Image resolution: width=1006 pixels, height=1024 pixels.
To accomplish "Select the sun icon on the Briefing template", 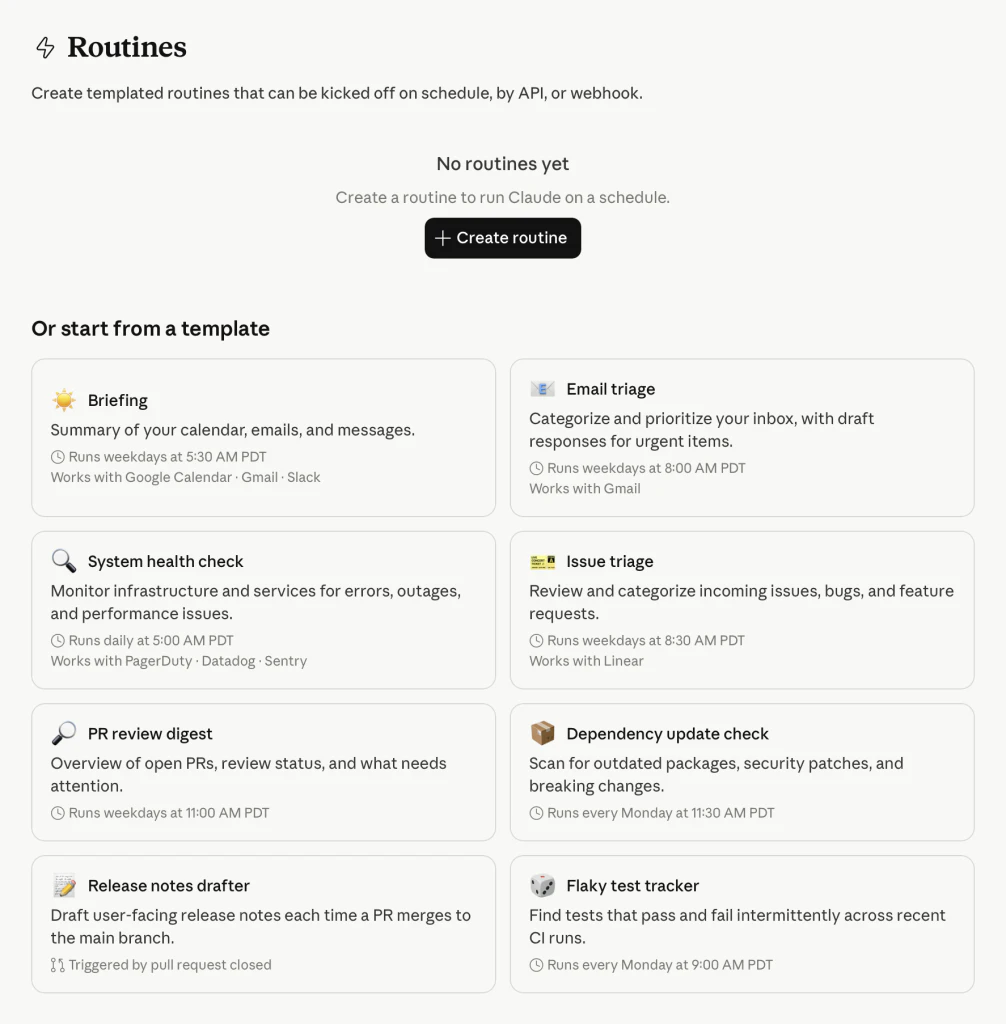I will (63, 399).
